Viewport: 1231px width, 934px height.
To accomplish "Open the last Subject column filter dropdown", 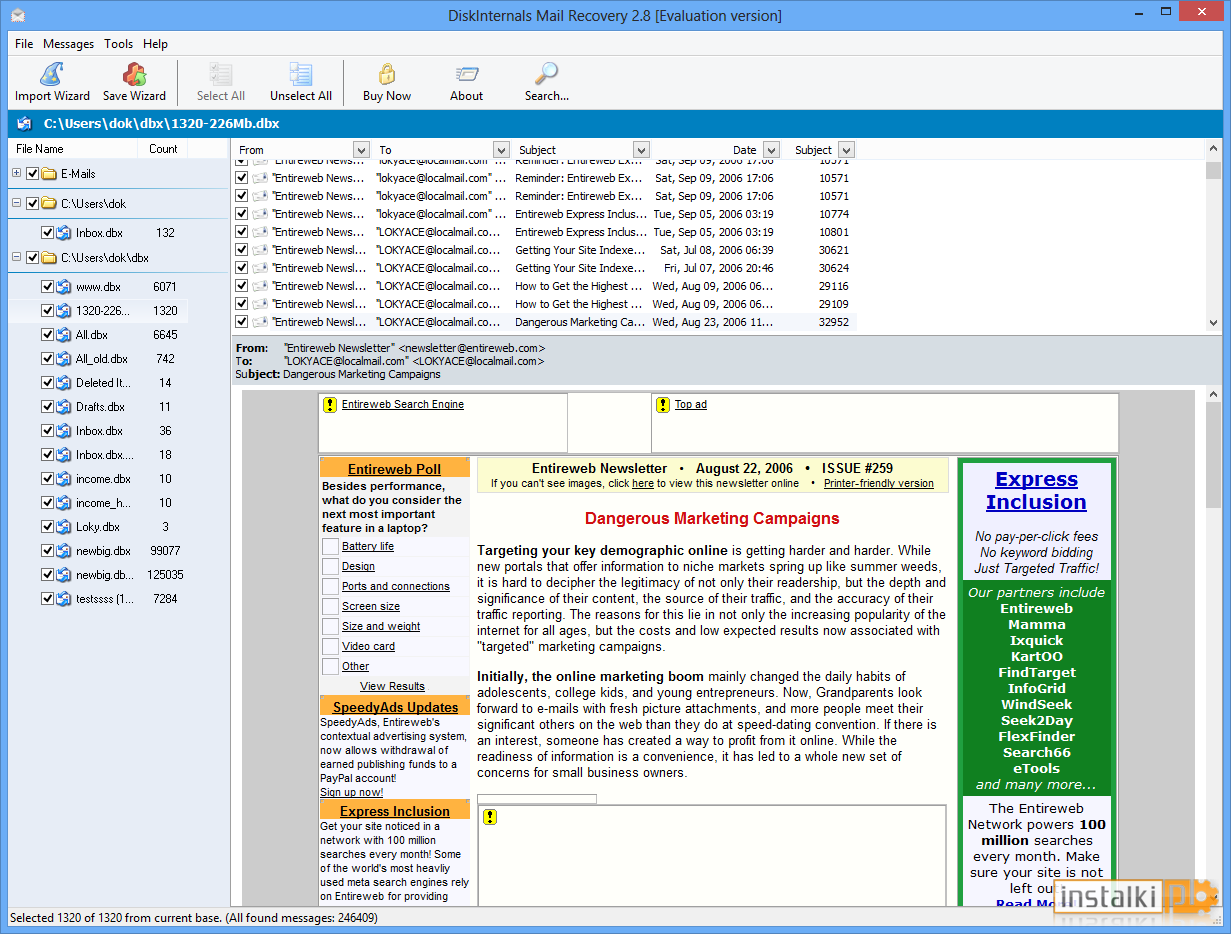I will [x=846, y=150].
